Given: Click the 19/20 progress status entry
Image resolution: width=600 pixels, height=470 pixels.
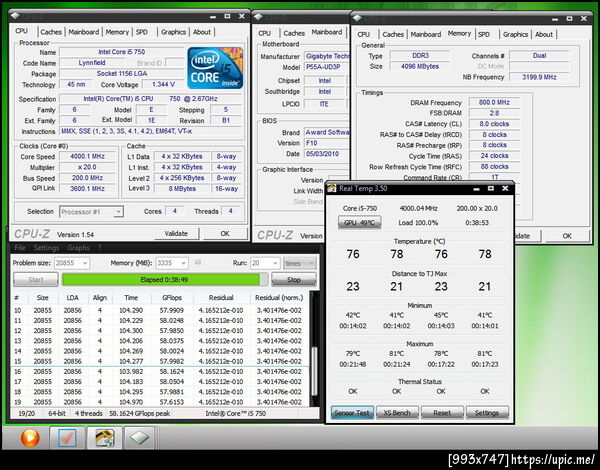Looking at the screenshot, I should tap(27, 413).
